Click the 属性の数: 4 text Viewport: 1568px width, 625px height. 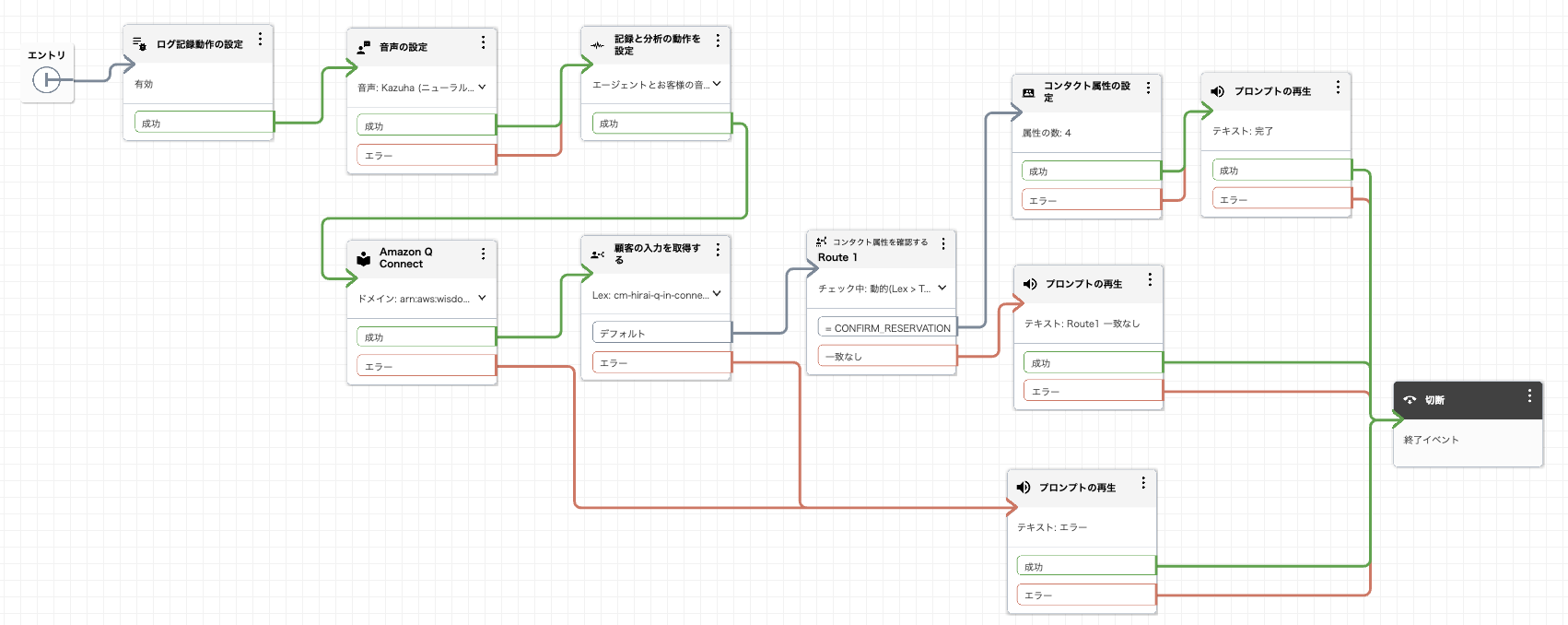(1047, 133)
